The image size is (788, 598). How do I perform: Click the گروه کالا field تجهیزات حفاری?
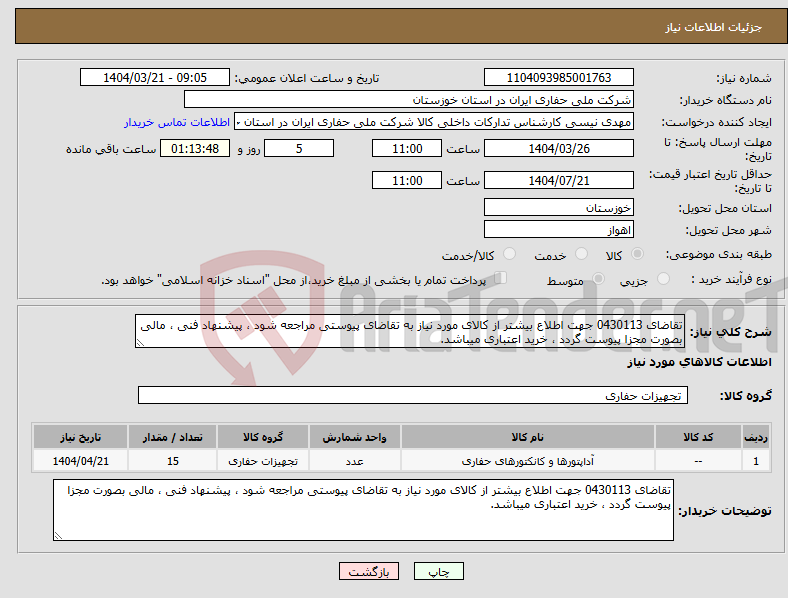[x=413, y=395]
